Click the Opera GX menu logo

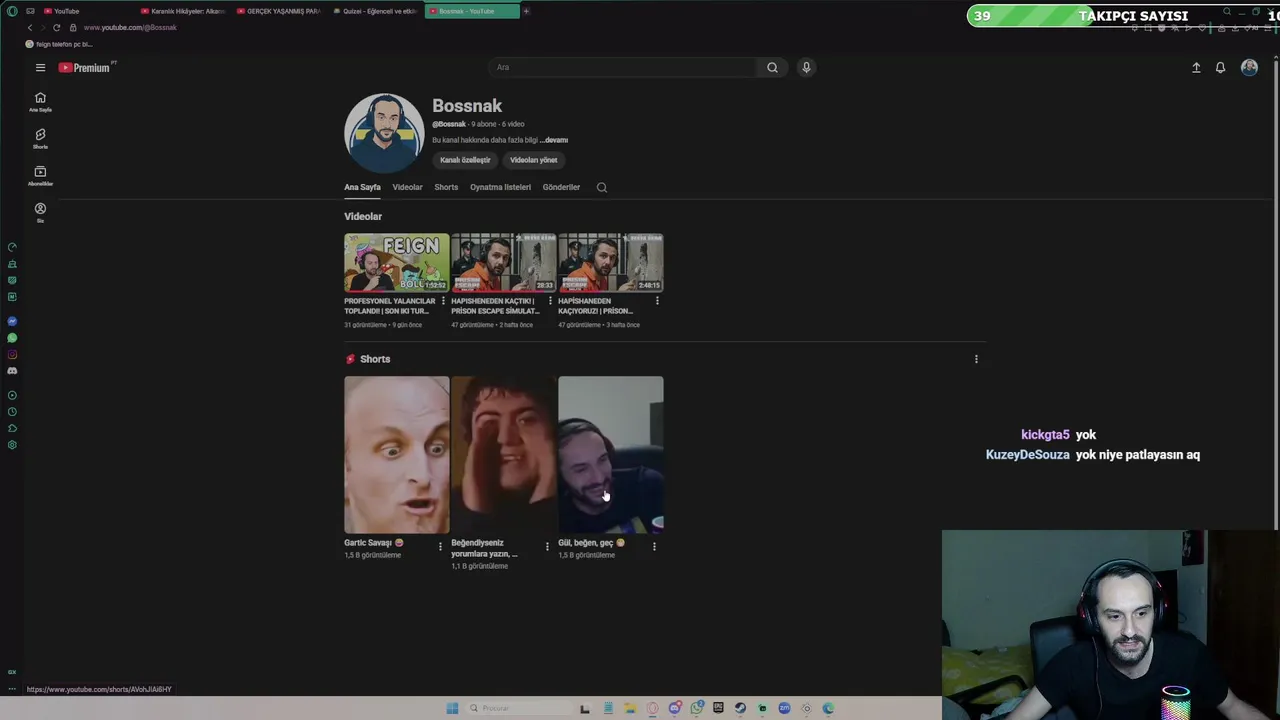click(x=11, y=11)
